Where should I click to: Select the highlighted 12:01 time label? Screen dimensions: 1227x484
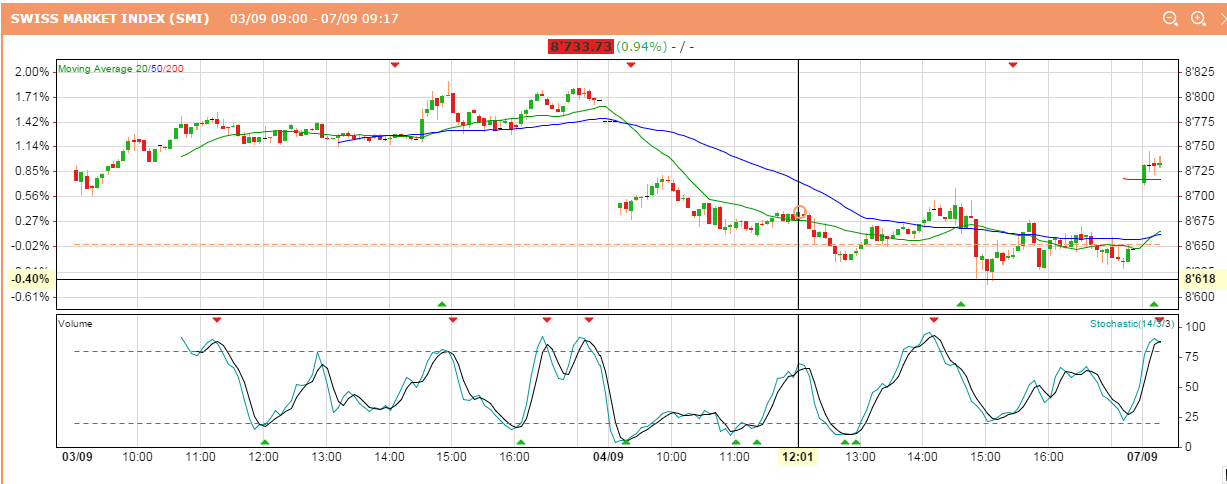coord(798,456)
